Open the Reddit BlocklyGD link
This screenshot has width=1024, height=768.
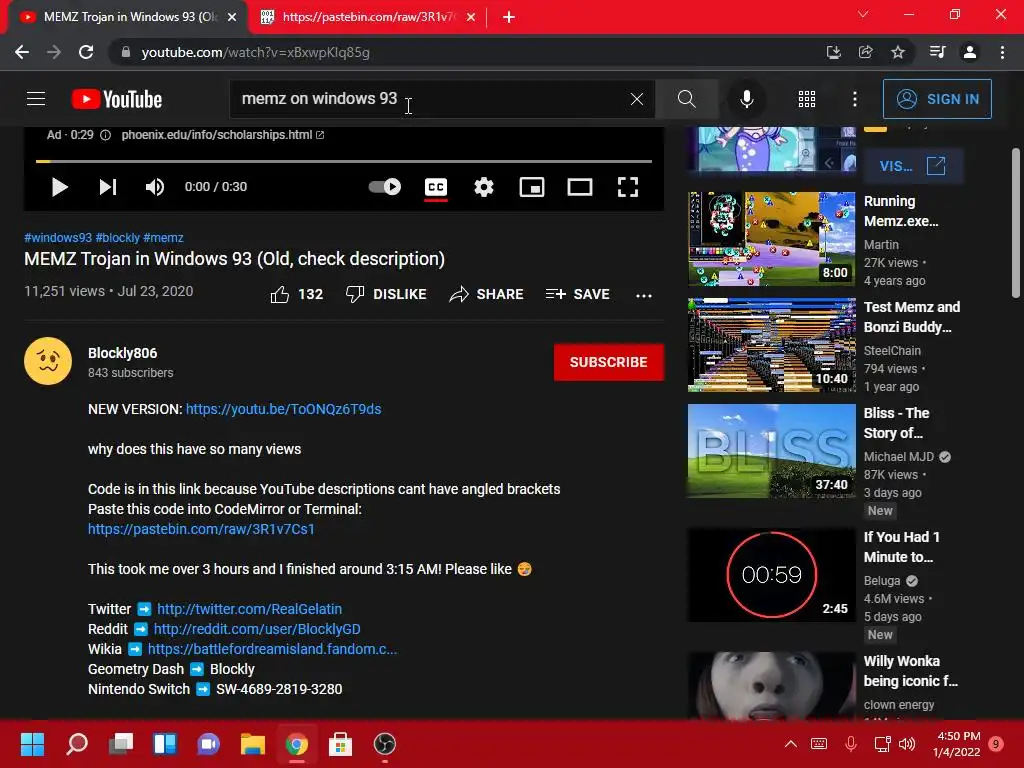point(257,630)
